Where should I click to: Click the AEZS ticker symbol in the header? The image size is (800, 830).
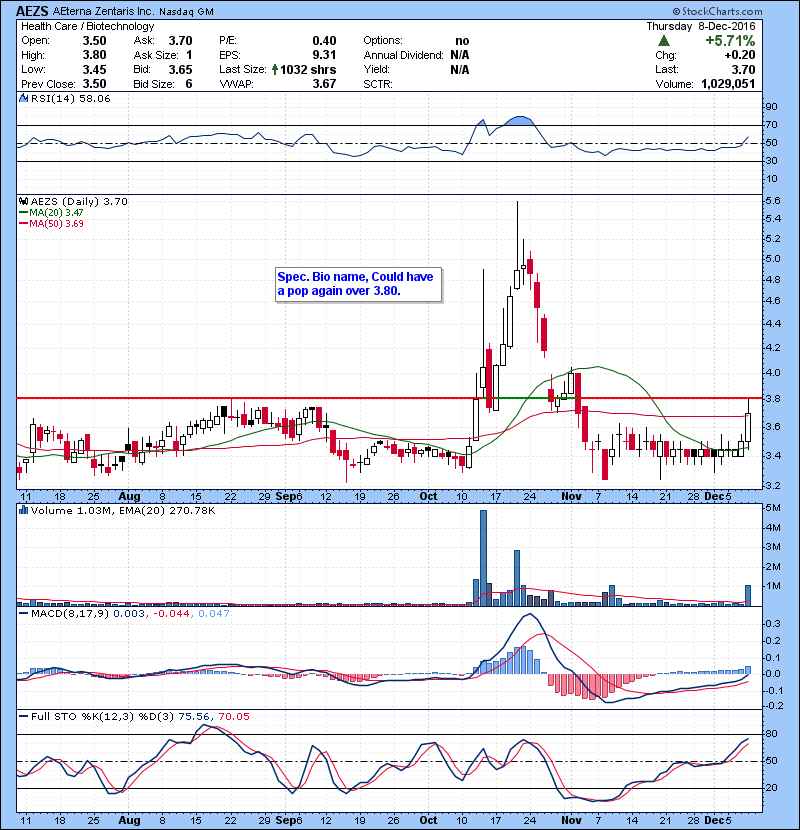click(32, 11)
